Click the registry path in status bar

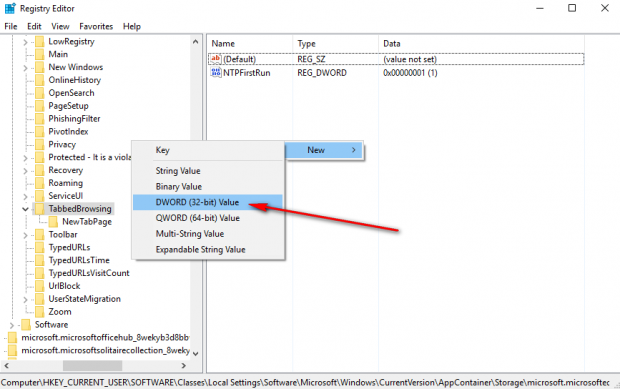[305, 382]
